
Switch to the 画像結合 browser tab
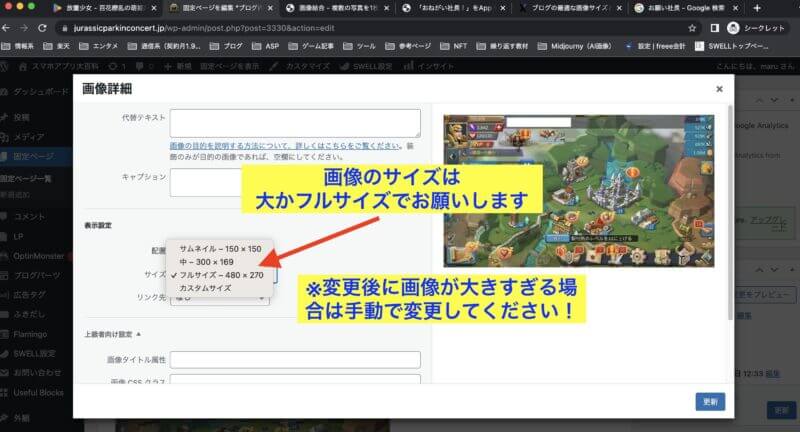(x=337, y=8)
